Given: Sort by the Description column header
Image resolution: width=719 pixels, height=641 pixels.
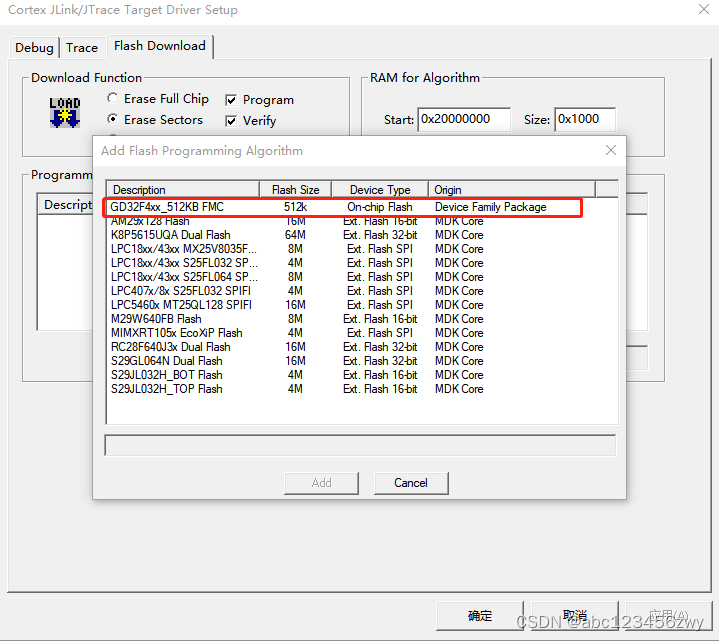Looking at the screenshot, I should click(x=183, y=189).
